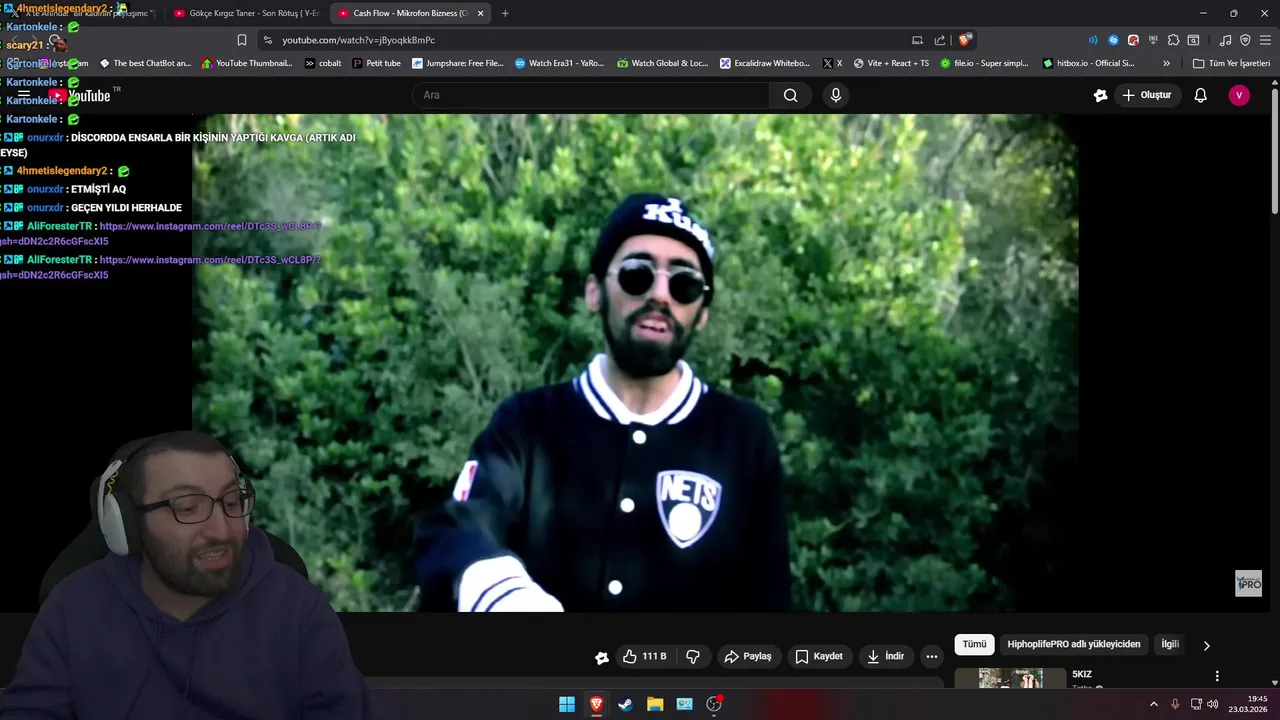The width and height of the screenshot is (1280, 720).
Task: Show next filter chips arrow
Action: (1206, 645)
